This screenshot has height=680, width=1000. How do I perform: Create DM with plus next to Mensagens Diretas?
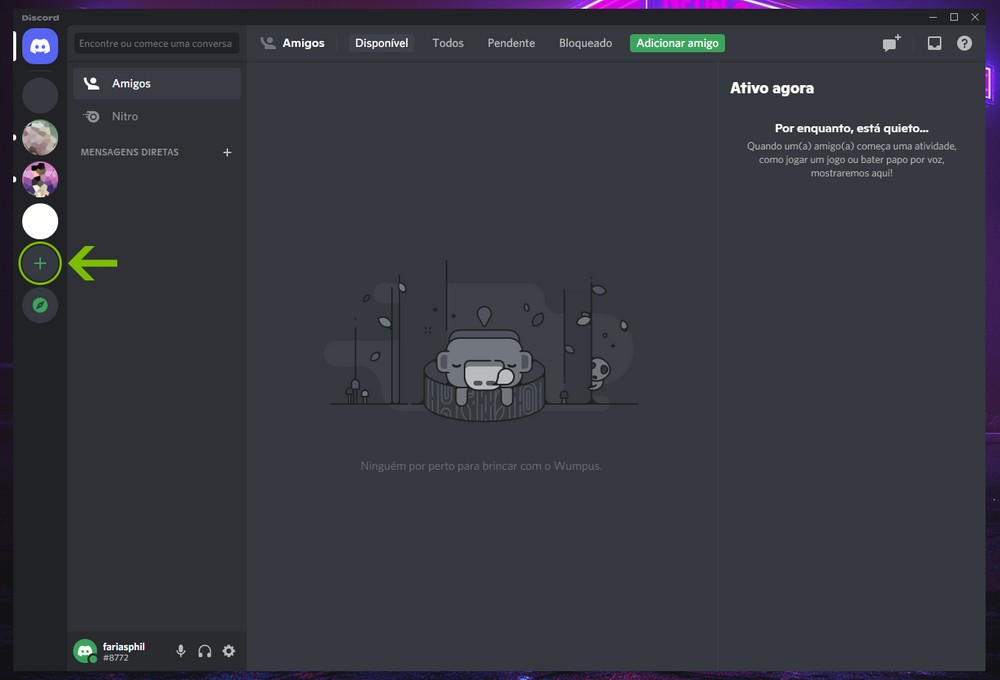pyautogui.click(x=227, y=152)
